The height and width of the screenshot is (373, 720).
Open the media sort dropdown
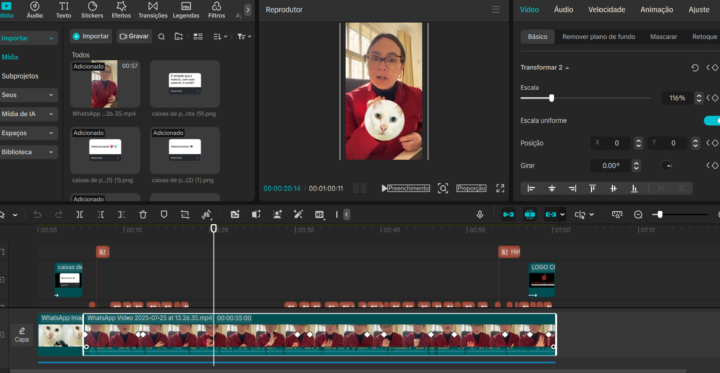220,37
